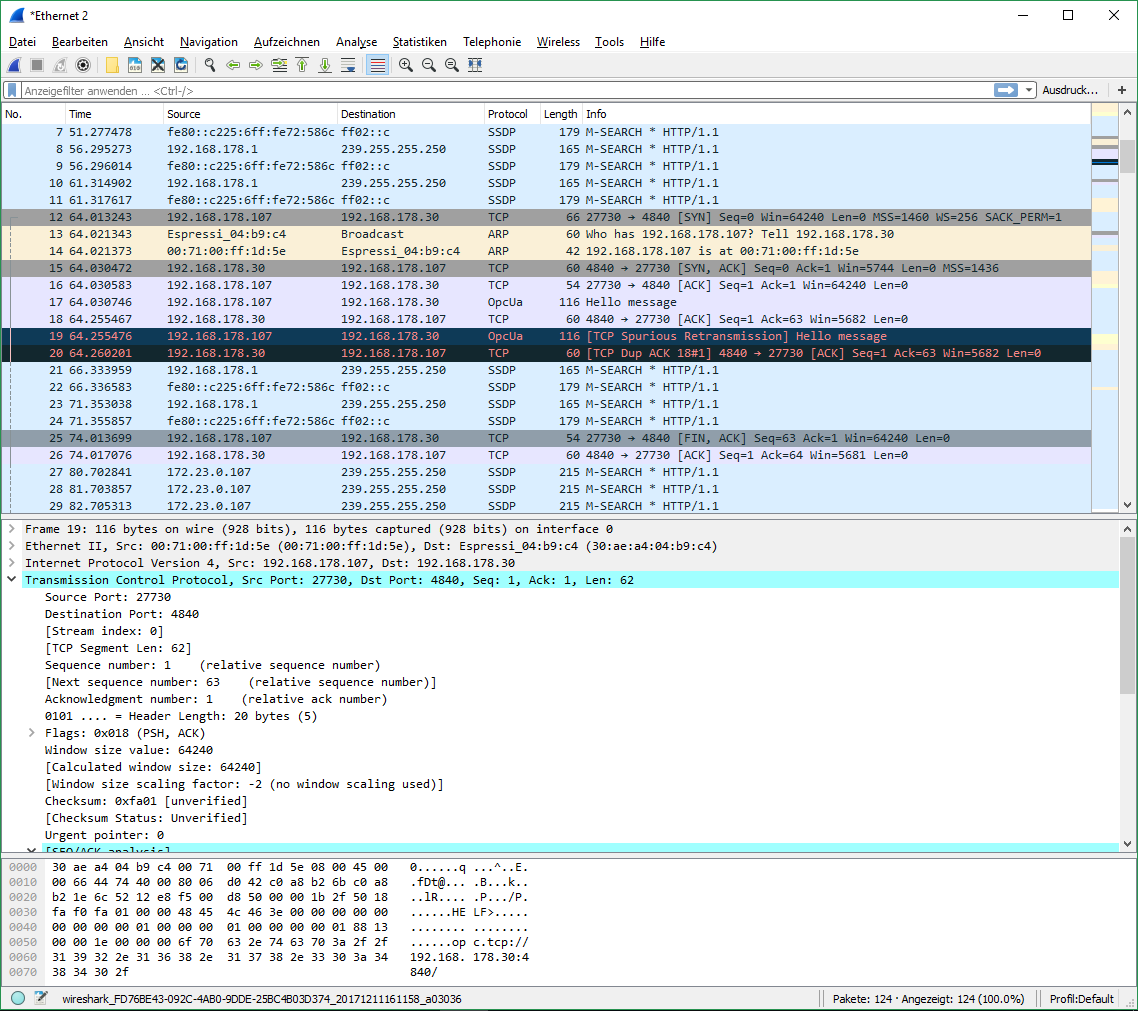Viewport: 1138px width, 1011px height.
Task: Sort packets by the Time column
Action: click(114, 114)
